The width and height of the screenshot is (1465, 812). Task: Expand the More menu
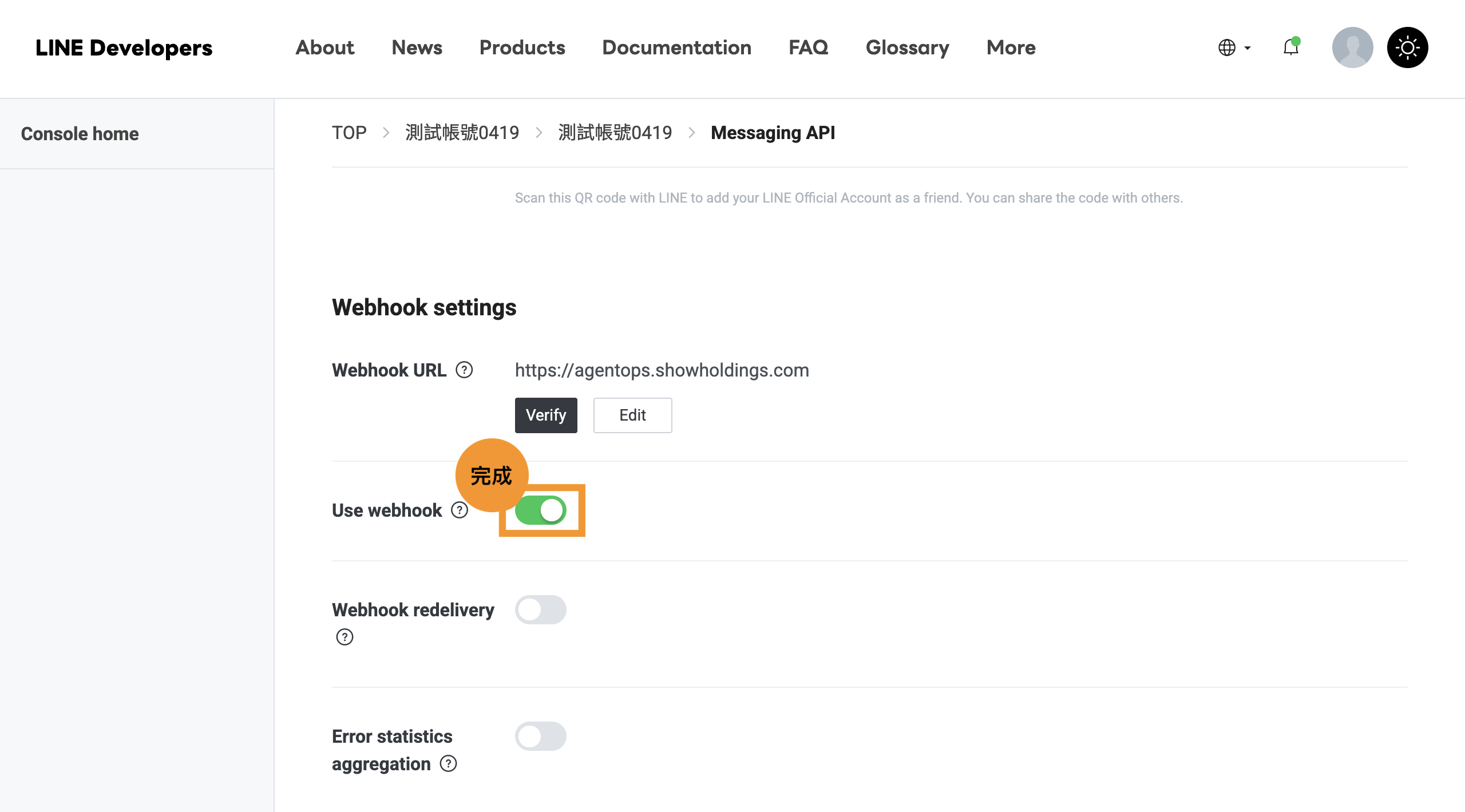pos(1011,47)
